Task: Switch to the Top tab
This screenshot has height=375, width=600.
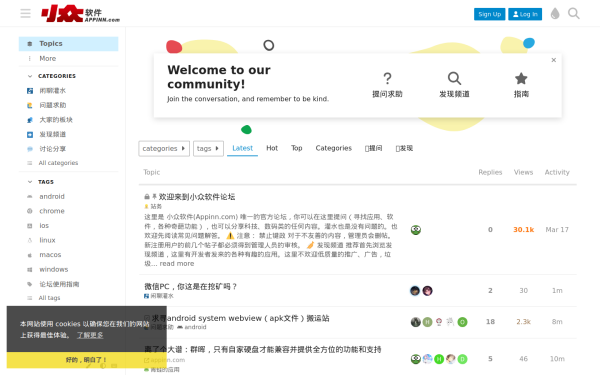Action: point(297,148)
